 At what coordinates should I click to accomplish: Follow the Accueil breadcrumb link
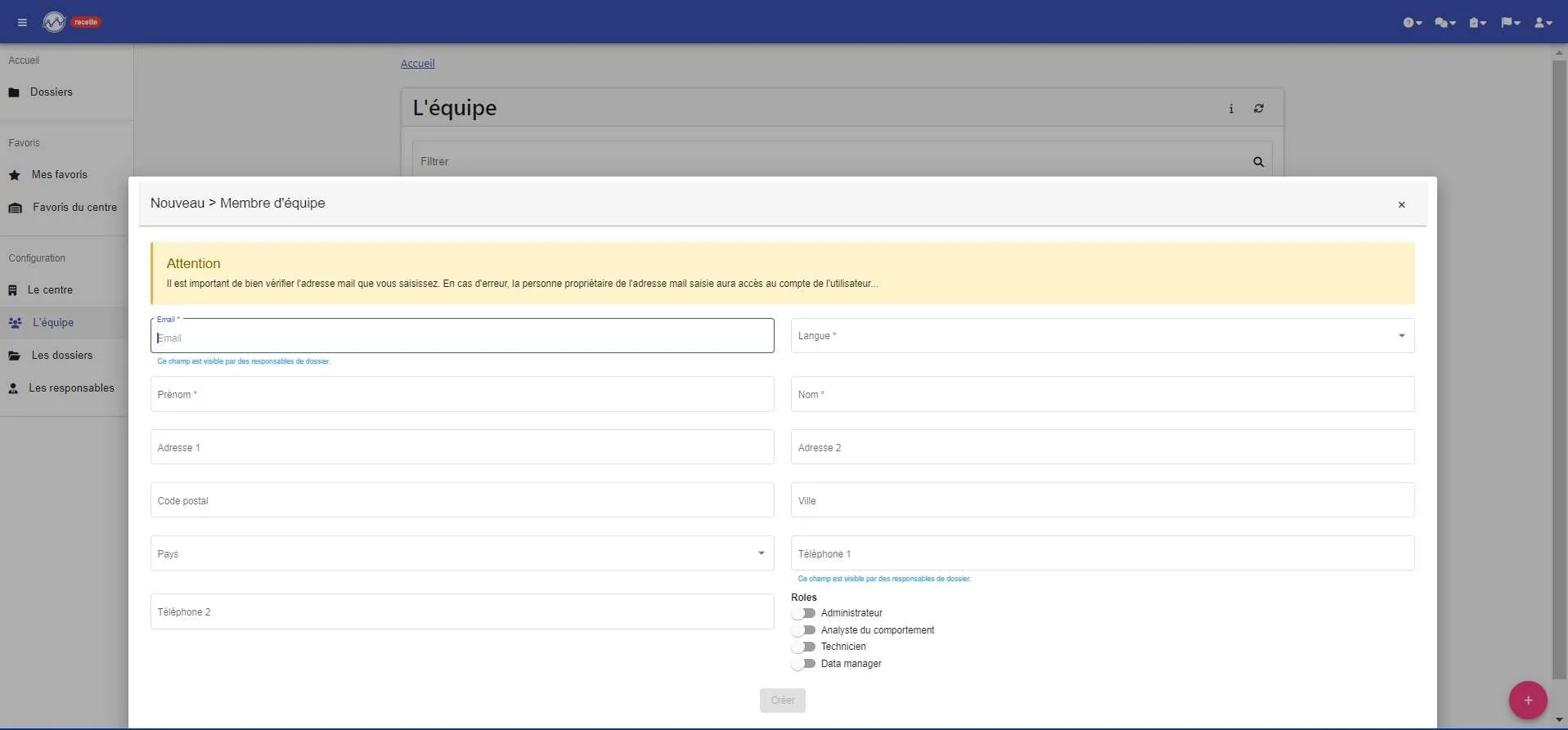point(417,64)
